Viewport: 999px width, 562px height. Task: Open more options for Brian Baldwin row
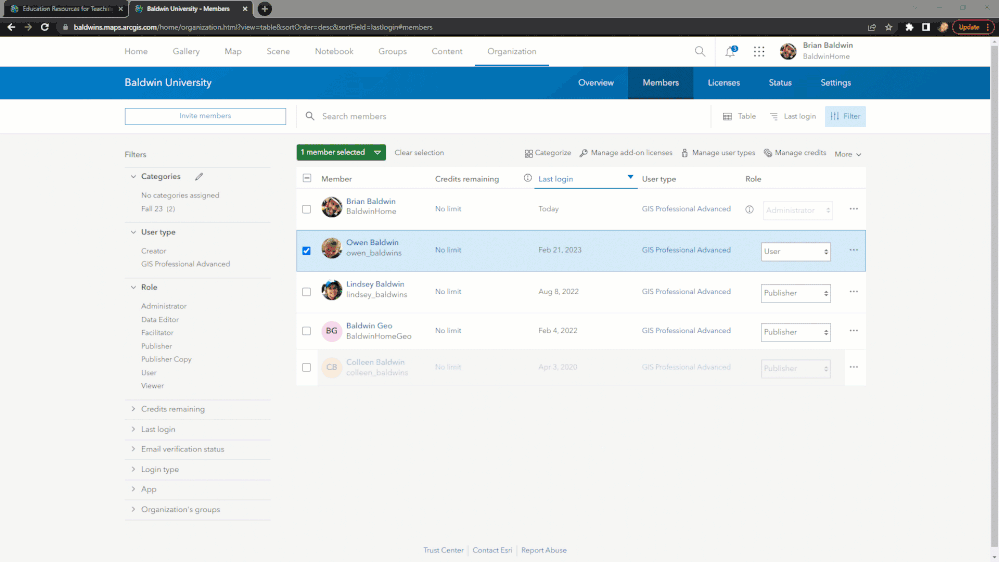click(854, 209)
